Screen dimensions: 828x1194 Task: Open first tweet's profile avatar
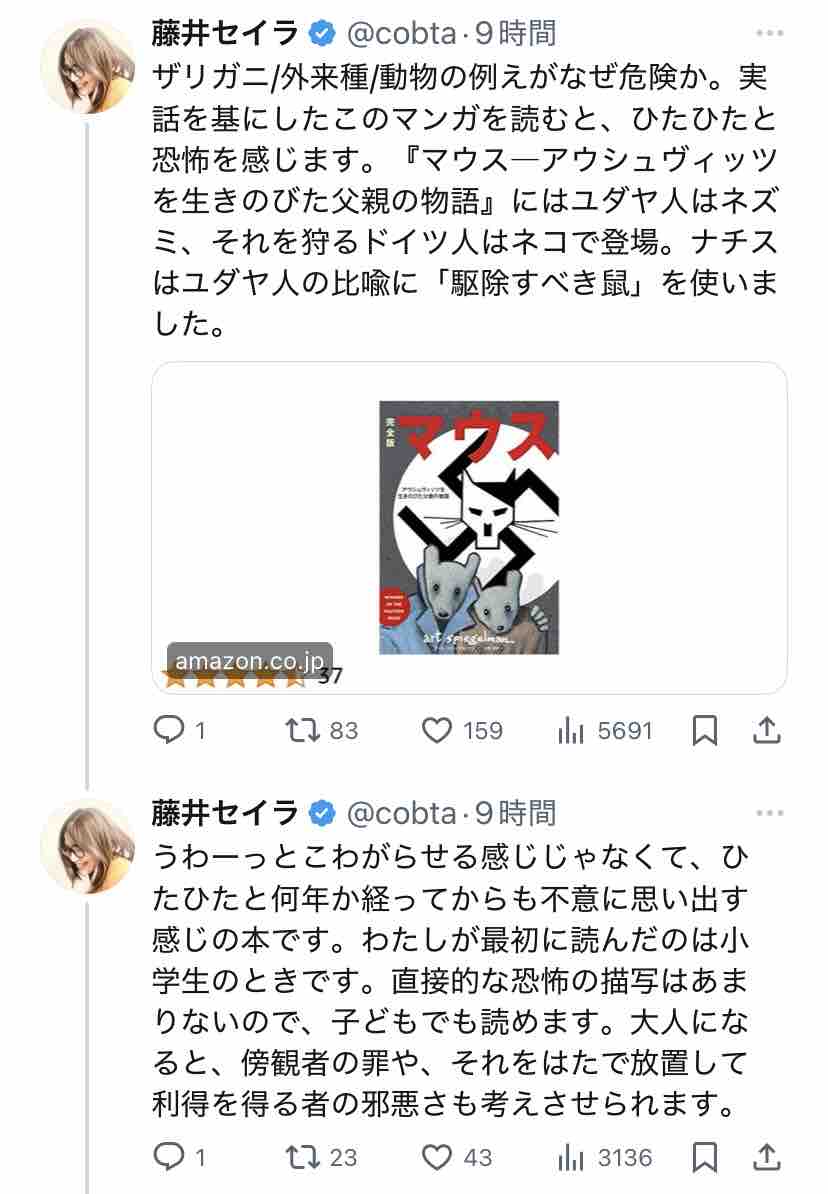[87, 66]
